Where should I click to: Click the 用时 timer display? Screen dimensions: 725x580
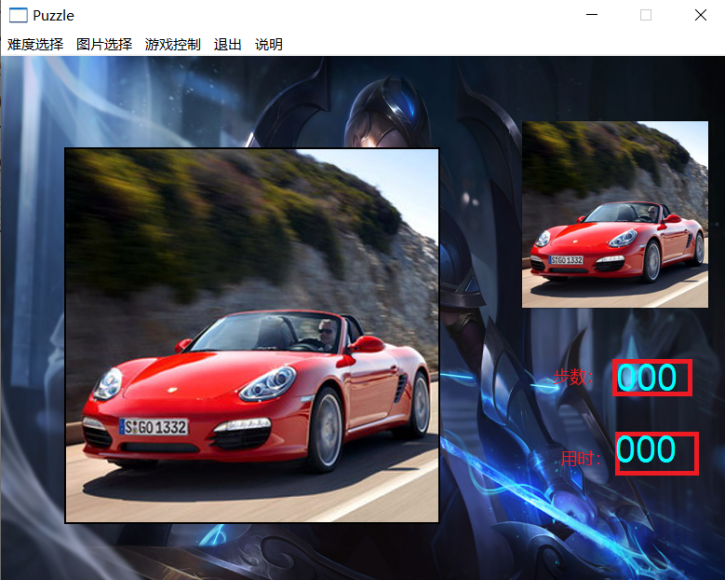657,453
